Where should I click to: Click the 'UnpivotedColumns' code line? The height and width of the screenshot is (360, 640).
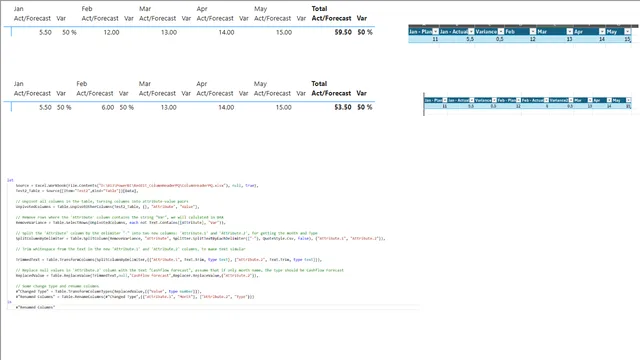tap(107, 207)
